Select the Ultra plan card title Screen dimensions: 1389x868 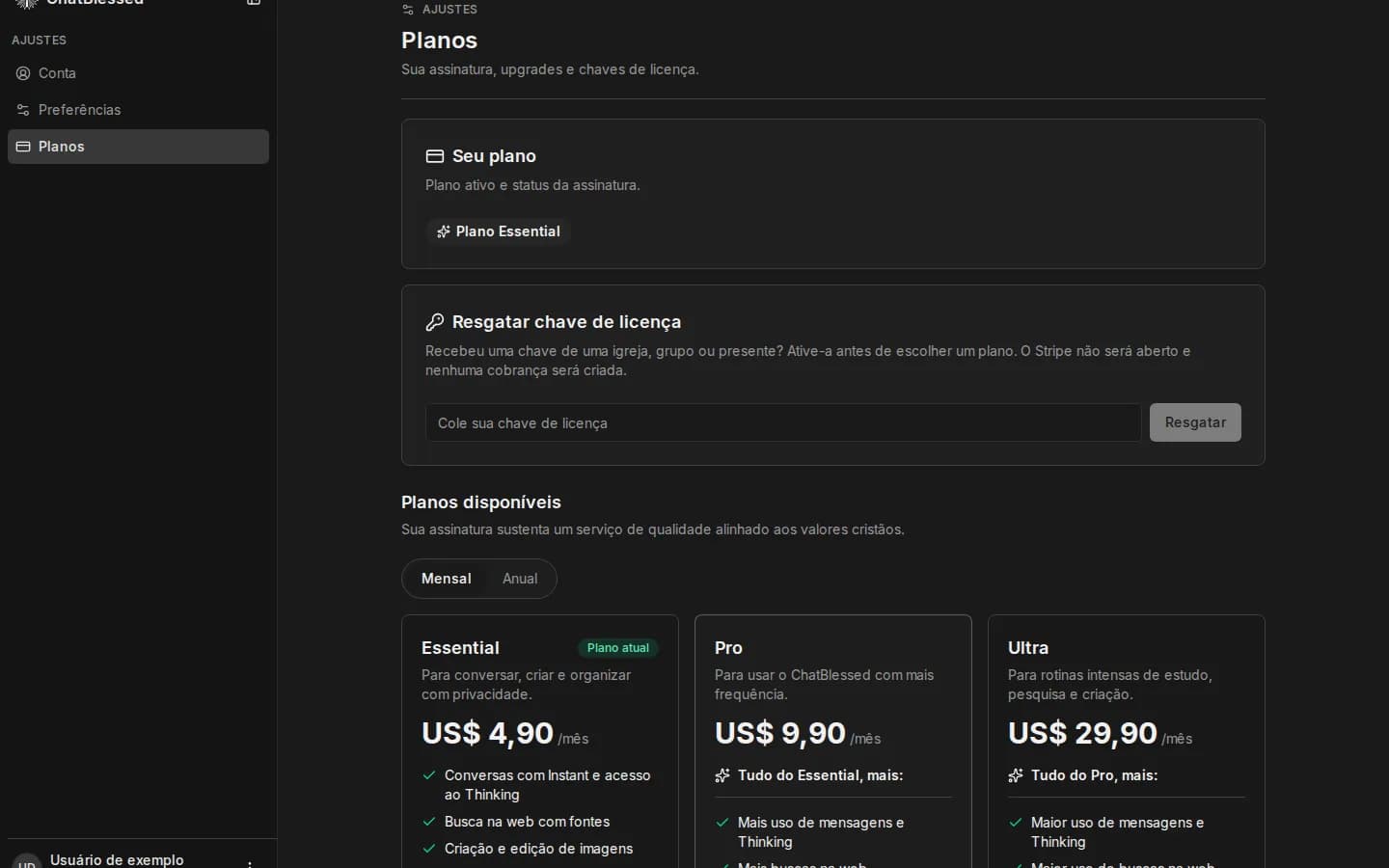(1028, 648)
